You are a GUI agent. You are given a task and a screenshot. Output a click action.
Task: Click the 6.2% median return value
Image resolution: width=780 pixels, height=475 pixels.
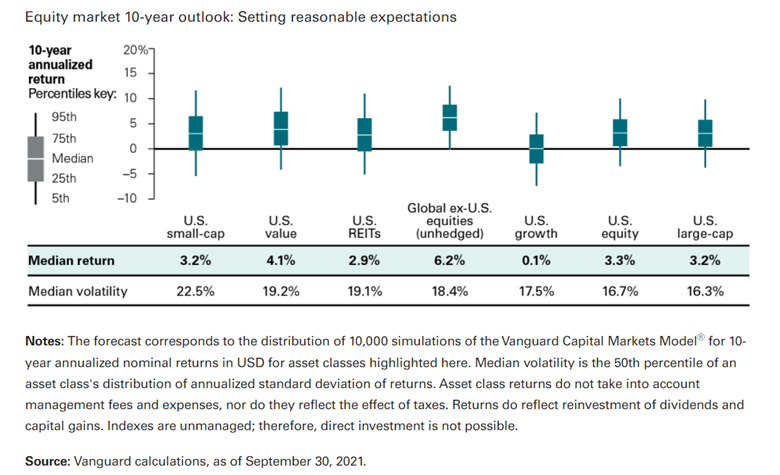coord(450,261)
